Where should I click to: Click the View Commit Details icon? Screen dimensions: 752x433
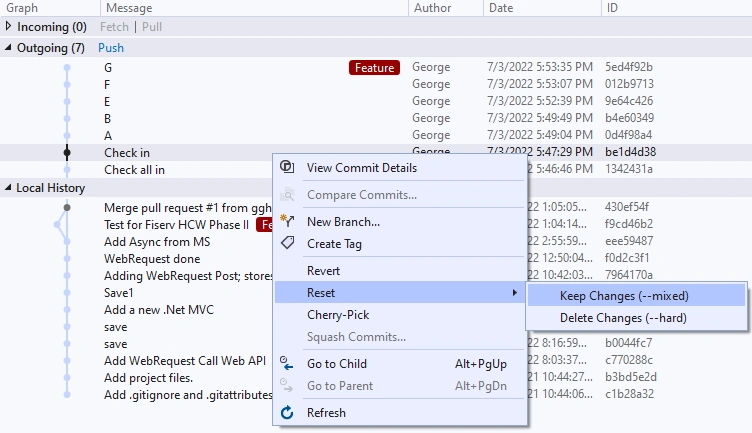287,167
